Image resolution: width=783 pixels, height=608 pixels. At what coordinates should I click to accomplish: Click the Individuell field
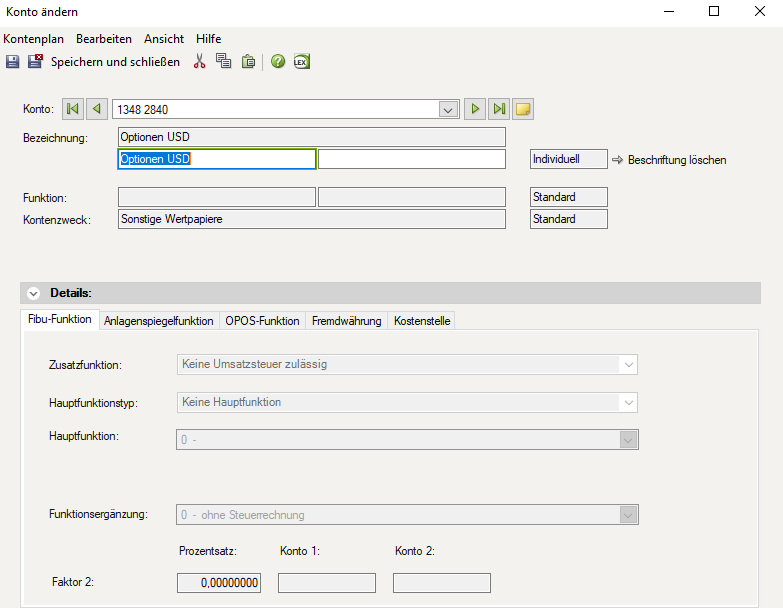pos(569,159)
